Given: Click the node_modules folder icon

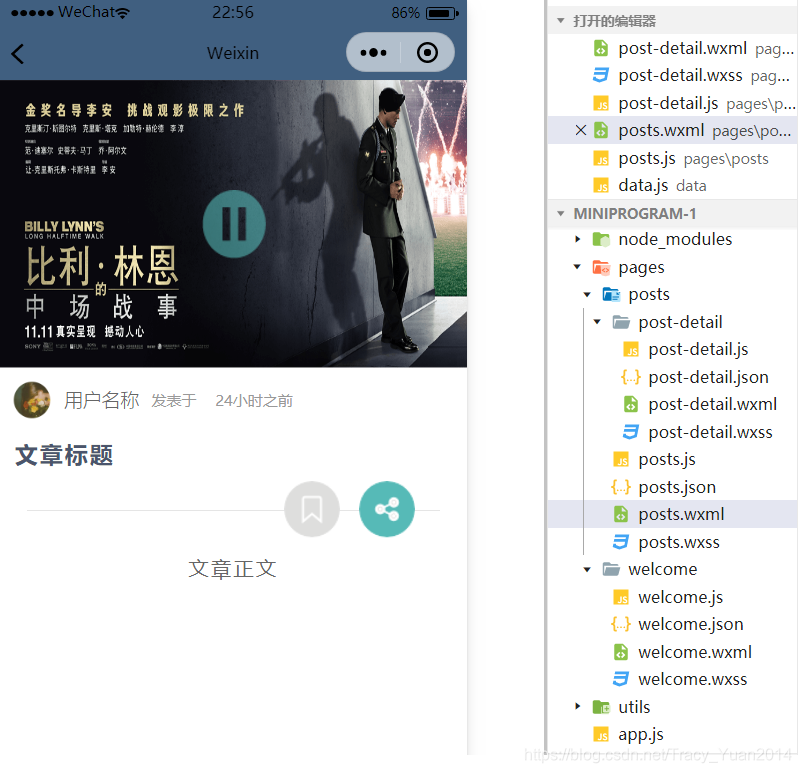Looking at the screenshot, I should coord(601,239).
